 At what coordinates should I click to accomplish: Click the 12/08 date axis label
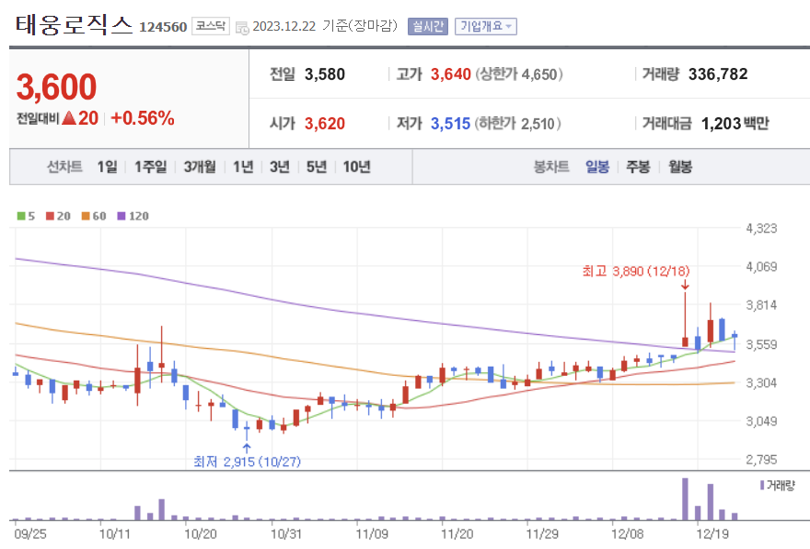click(627, 534)
